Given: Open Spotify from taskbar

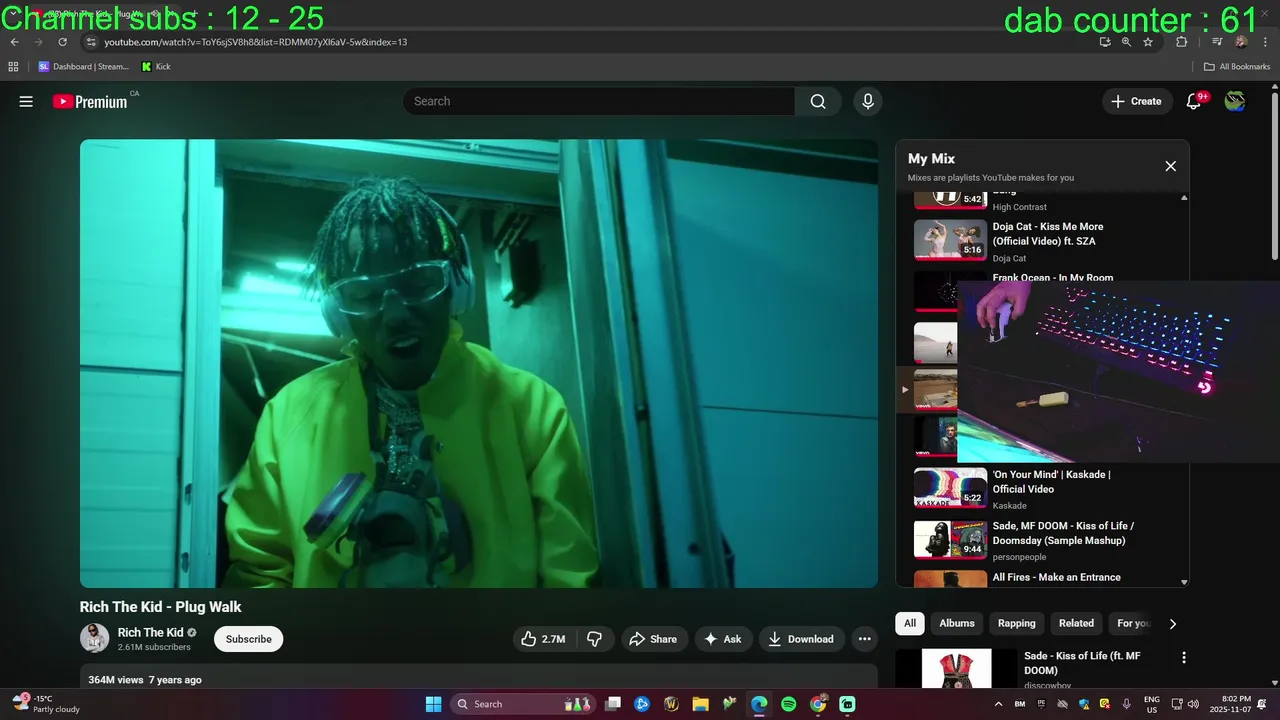Looking at the screenshot, I should coord(788,704).
